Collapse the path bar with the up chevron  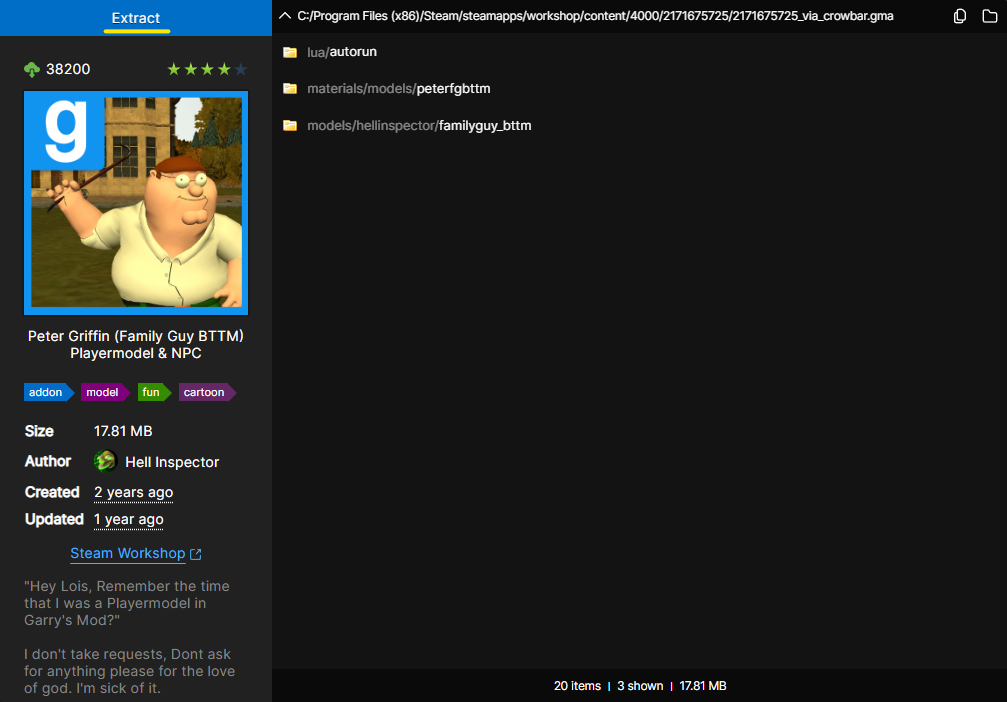[x=285, y=16]
